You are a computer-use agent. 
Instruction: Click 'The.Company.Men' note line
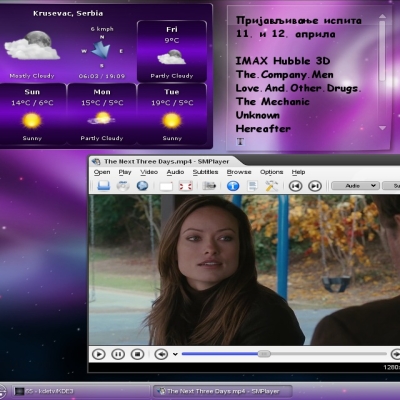[x=284, y=75]
